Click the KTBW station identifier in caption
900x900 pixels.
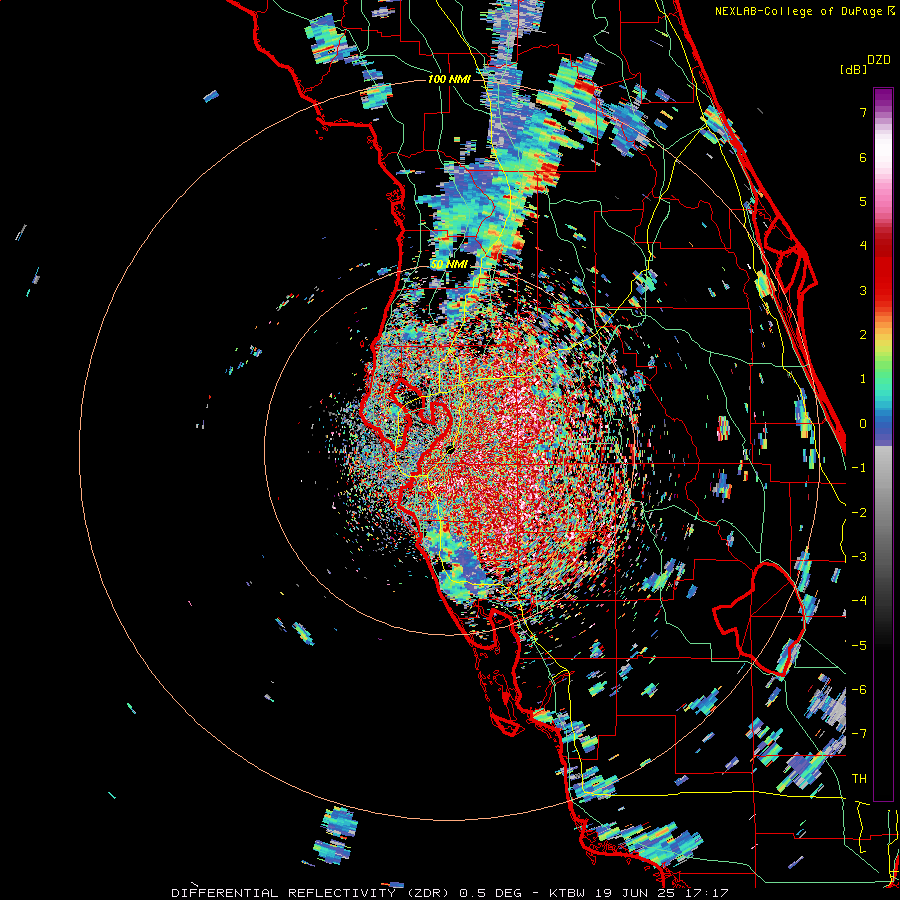point(565,893)
